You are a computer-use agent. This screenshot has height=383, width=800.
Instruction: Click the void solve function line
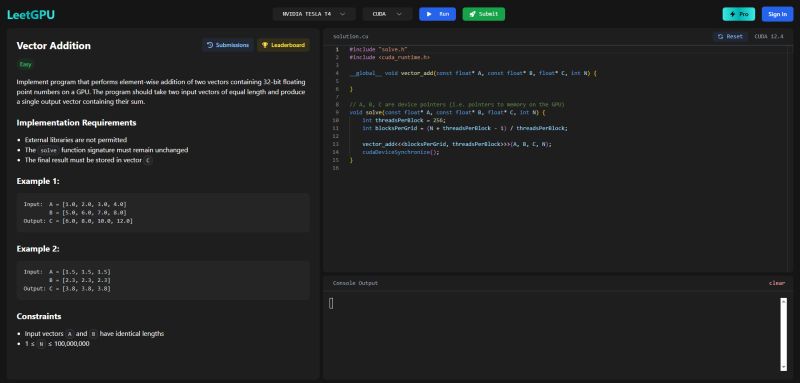point(447,112)
